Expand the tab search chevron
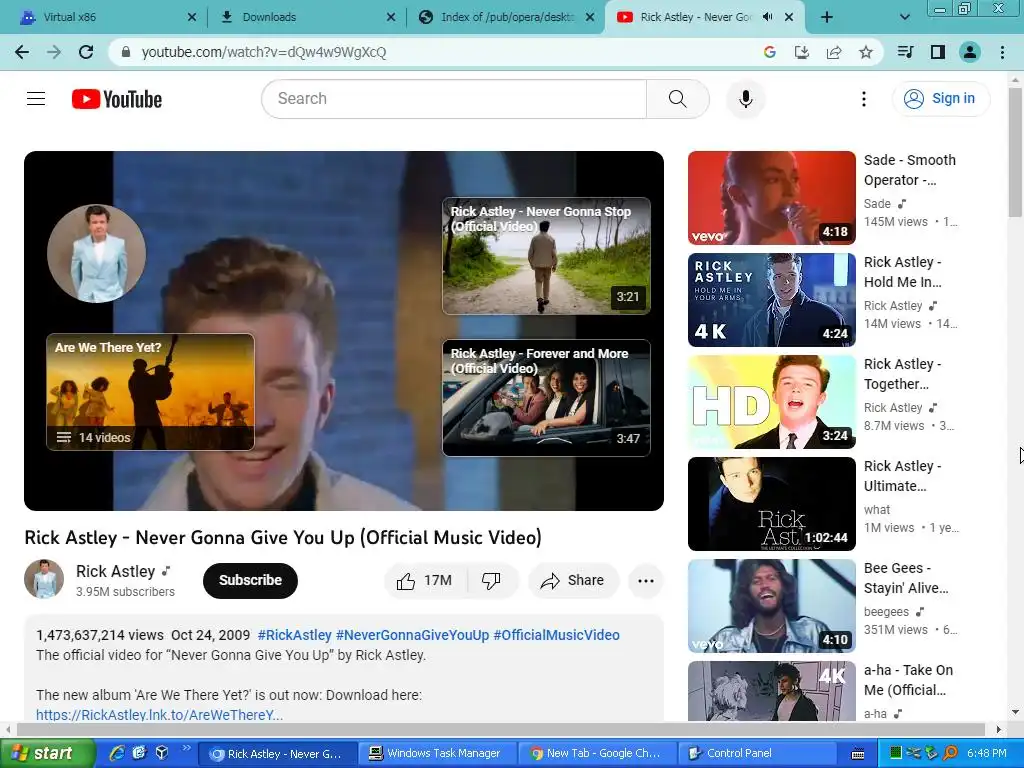This screenshot has height=768, width=1024. click(904, 17)
